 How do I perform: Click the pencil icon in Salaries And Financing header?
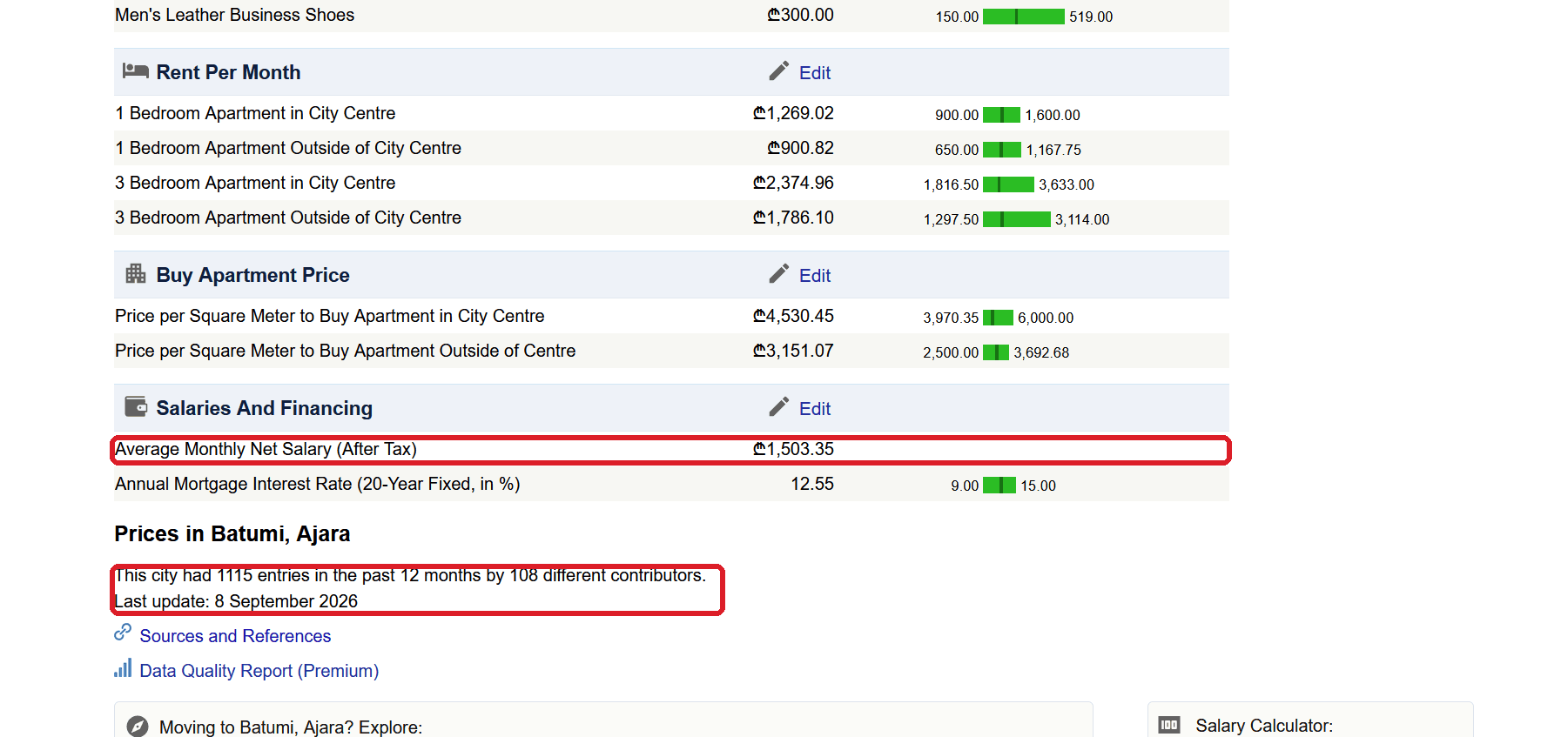point(779,406)
